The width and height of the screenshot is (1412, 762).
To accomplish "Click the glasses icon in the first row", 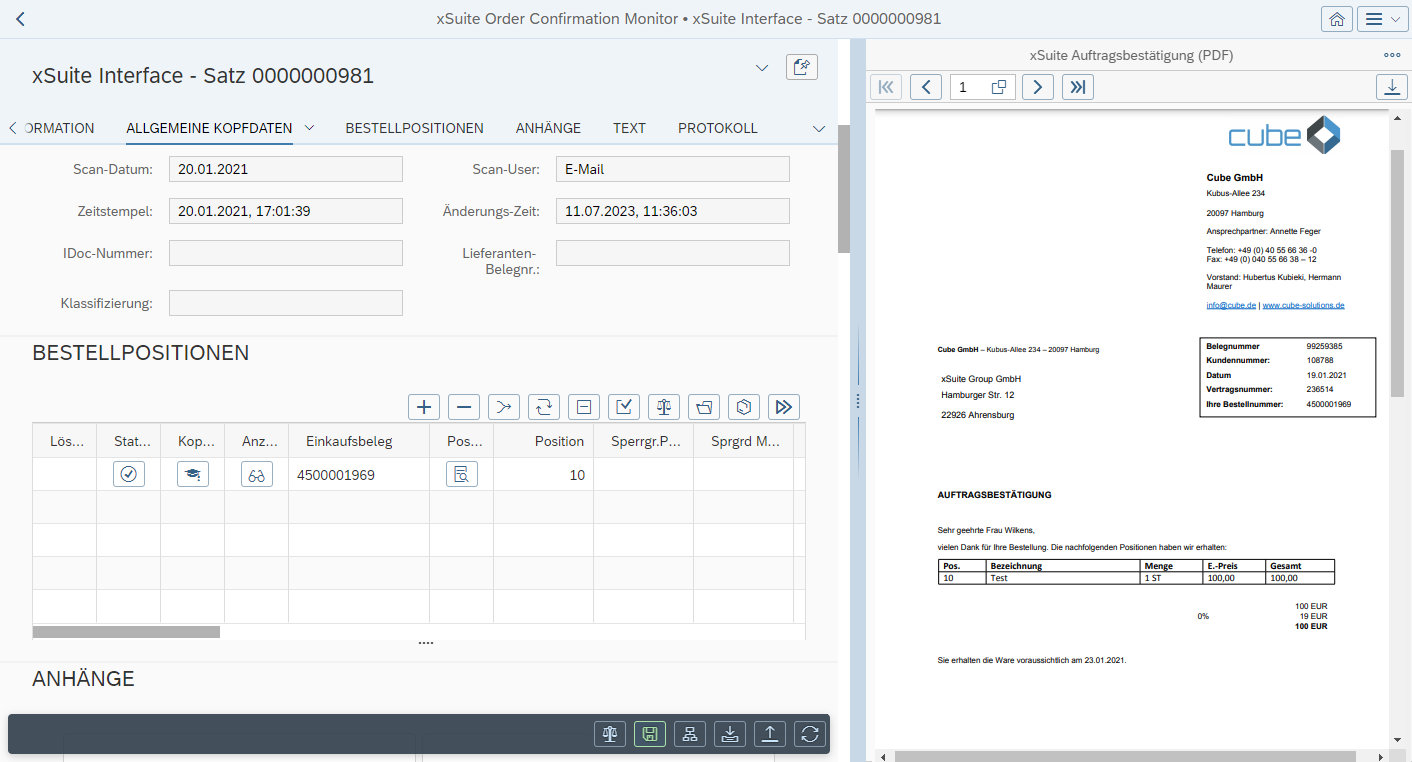I will [x=257, y=475].
